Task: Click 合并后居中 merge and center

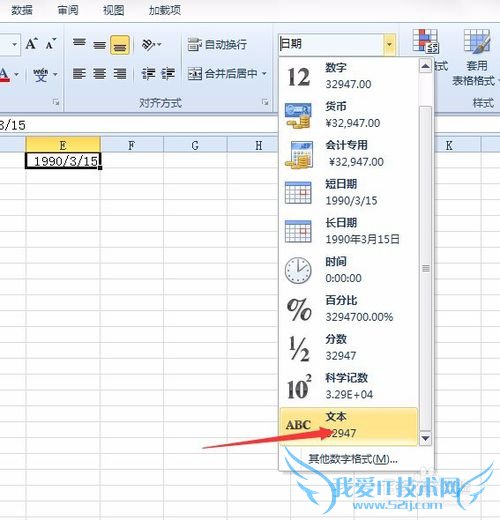Action: pyautogui.click(x=223, y=73)
